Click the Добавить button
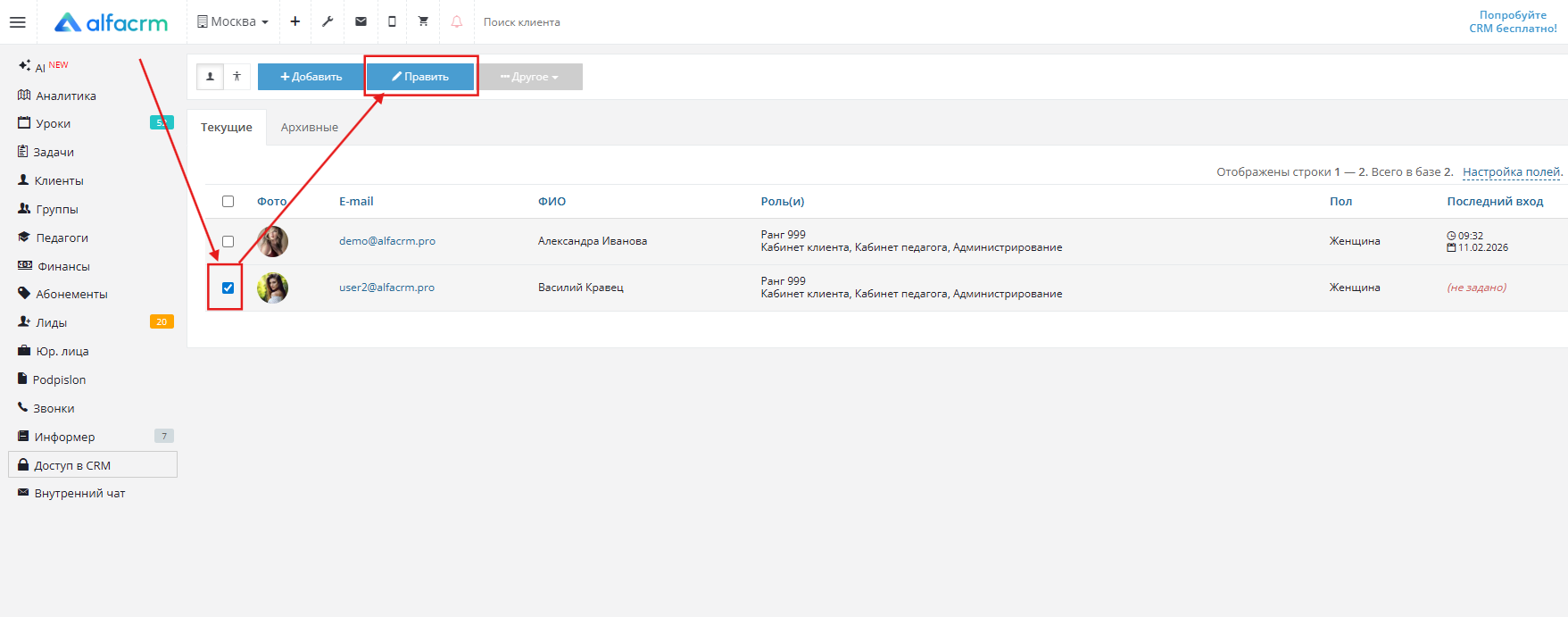This screenshot has width=1568, height=617. [311, 77]
